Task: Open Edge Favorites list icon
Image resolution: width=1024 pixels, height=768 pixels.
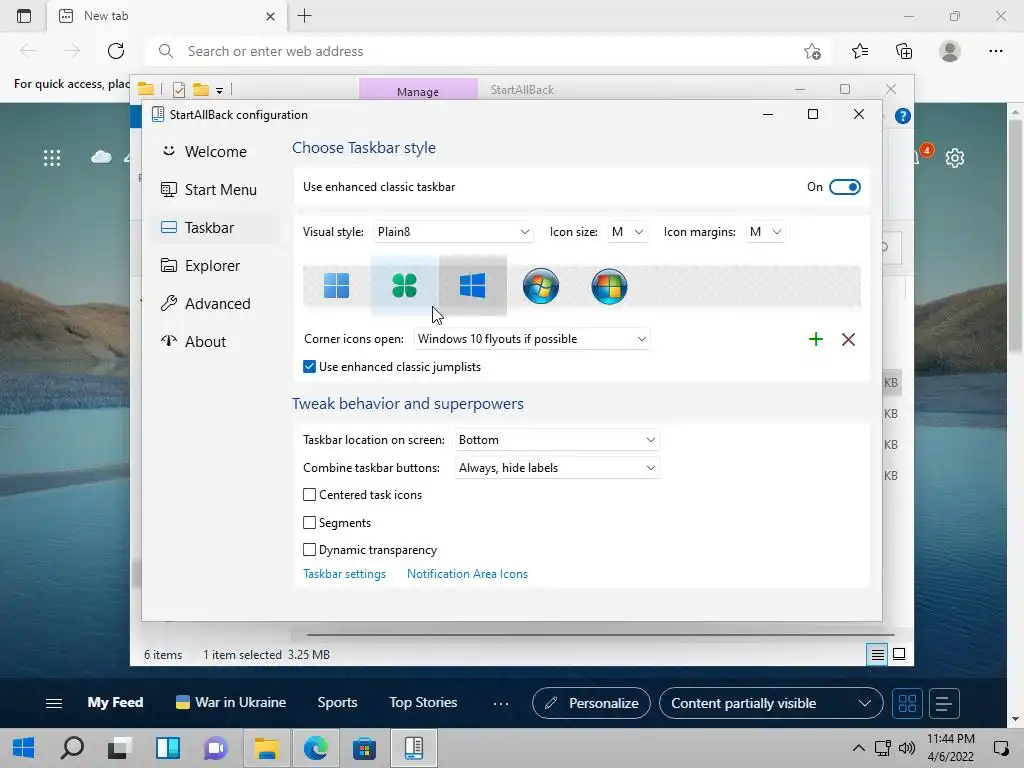Action: (x=860, y=51)
